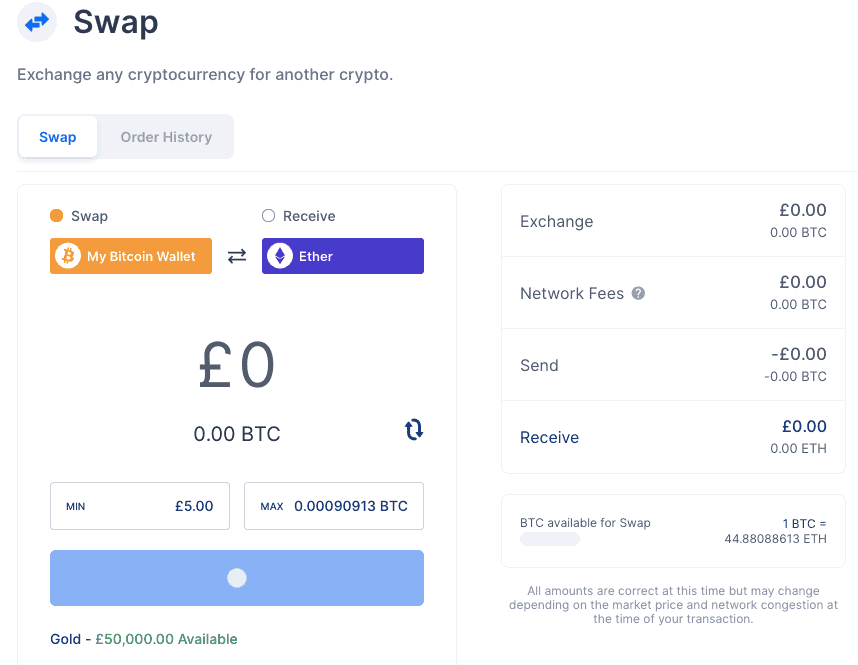Click the MAX 0.00090913 BTC button

click(x=333, y=506)
